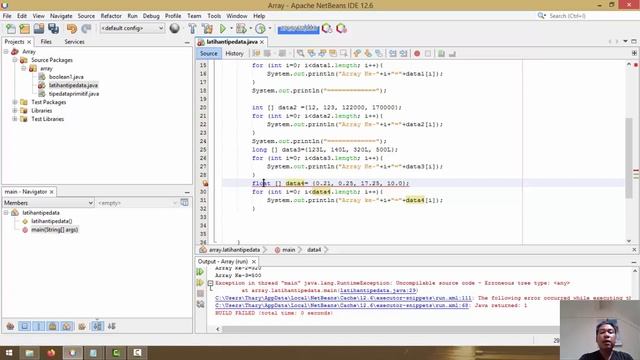Toggle Show Inner Classes filter in Navigator
640x360 pixels.
pyautogui.click(x=67, y=326)
